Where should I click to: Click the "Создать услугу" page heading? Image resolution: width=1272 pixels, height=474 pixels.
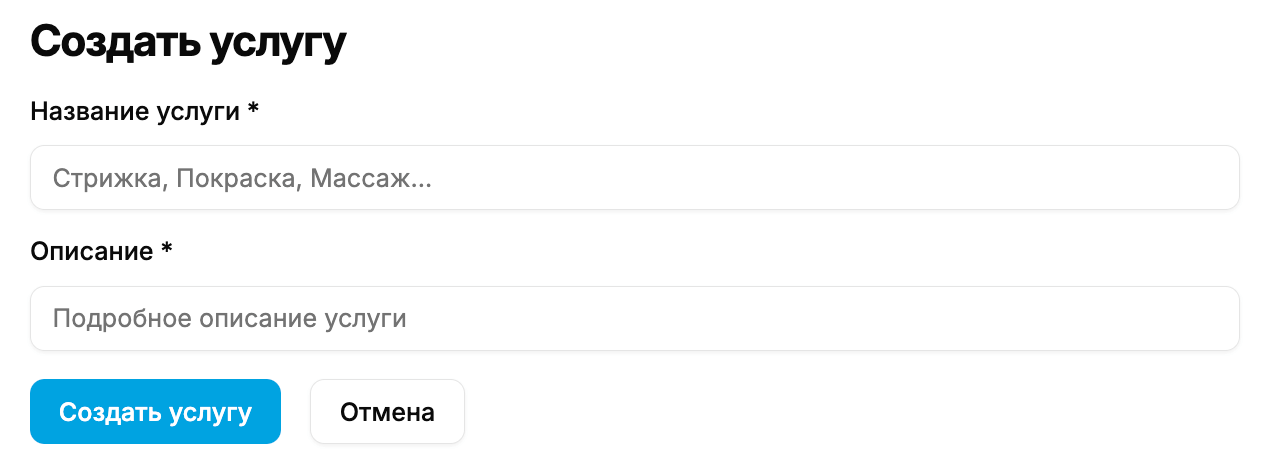click(188, 41)
